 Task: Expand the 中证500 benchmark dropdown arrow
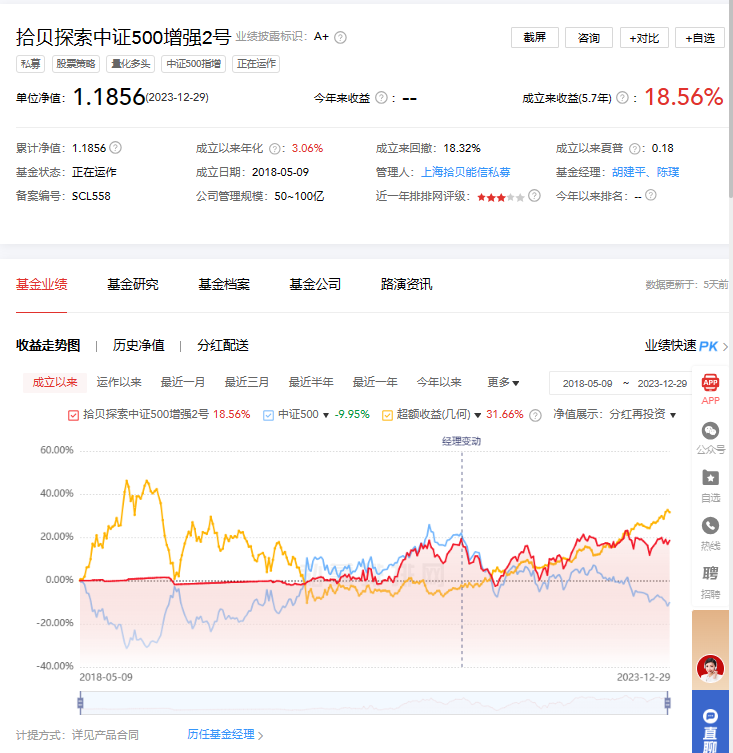326,415
